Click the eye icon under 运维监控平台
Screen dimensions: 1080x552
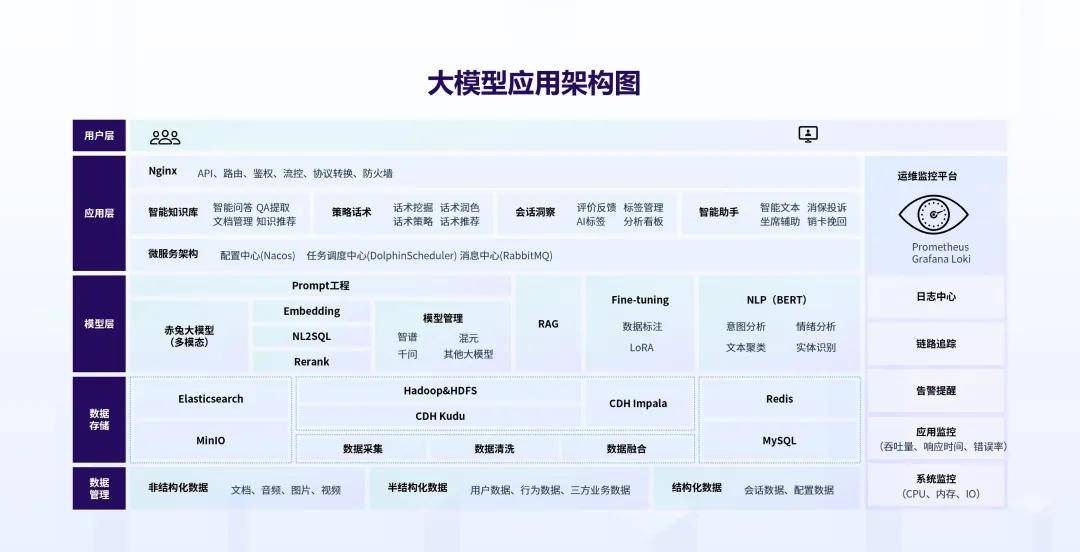pyautogui.click(x=933, y=213)
